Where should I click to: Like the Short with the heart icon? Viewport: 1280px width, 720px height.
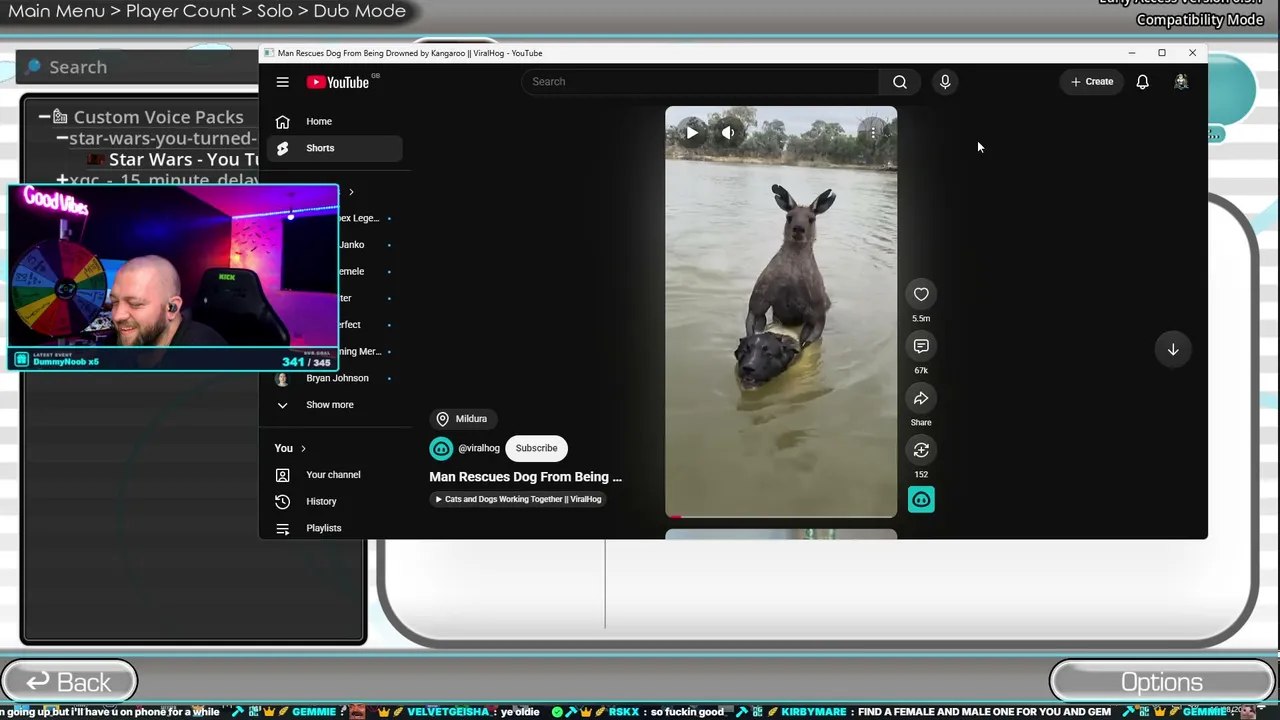pyautogui.click(x=921, y=294)
